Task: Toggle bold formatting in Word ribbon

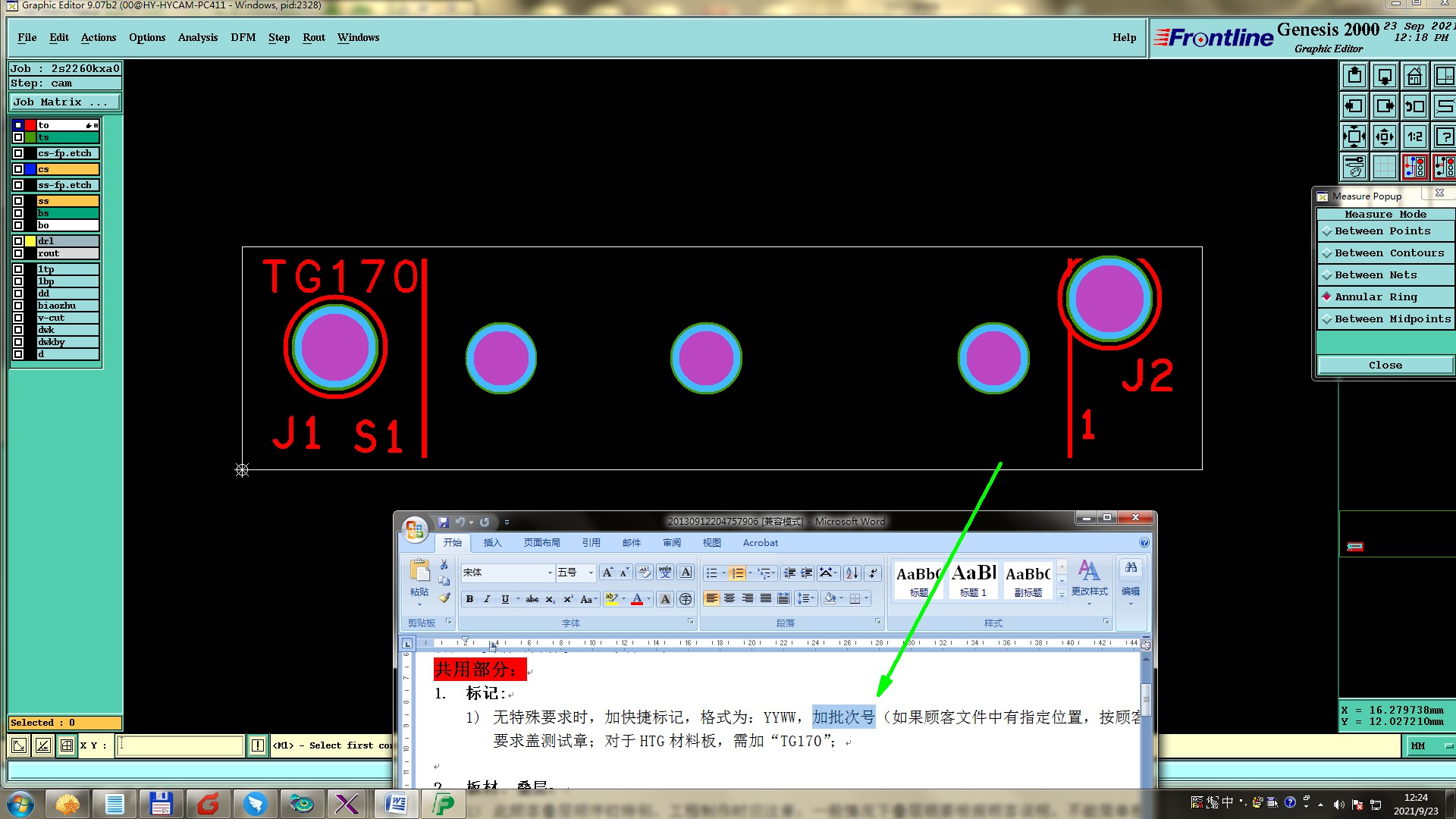Action: pos(469,599)
